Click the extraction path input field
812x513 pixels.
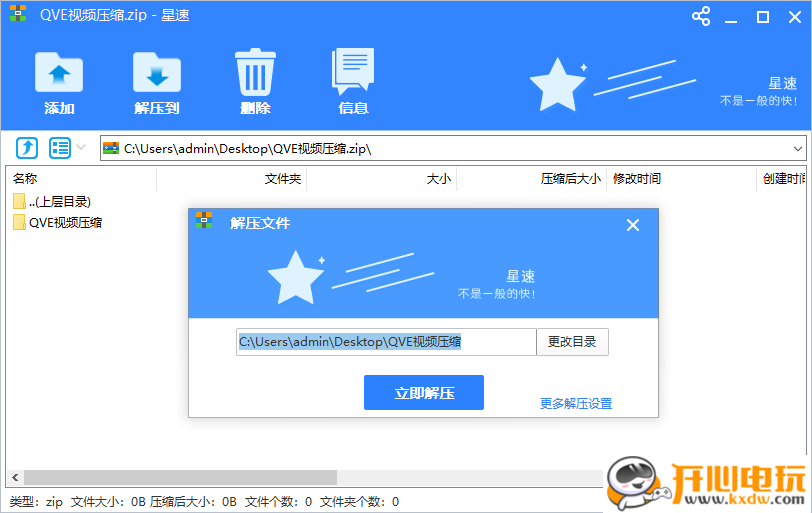[x=386, y=342]
